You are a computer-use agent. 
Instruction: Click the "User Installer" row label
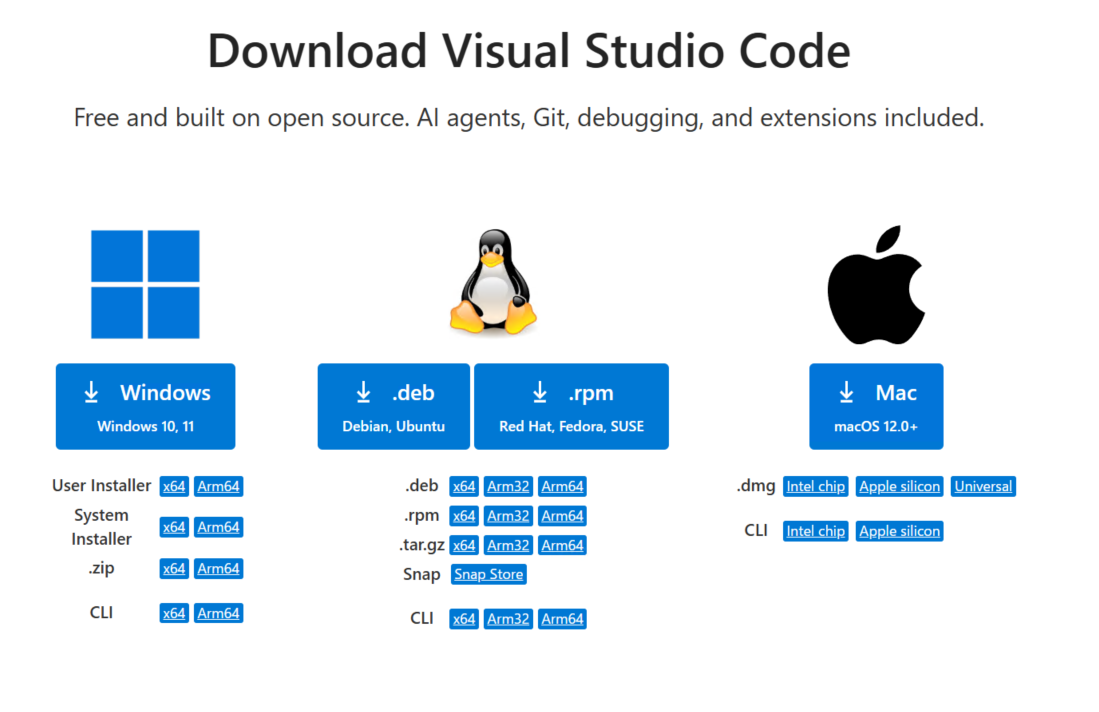pos(102,486)
